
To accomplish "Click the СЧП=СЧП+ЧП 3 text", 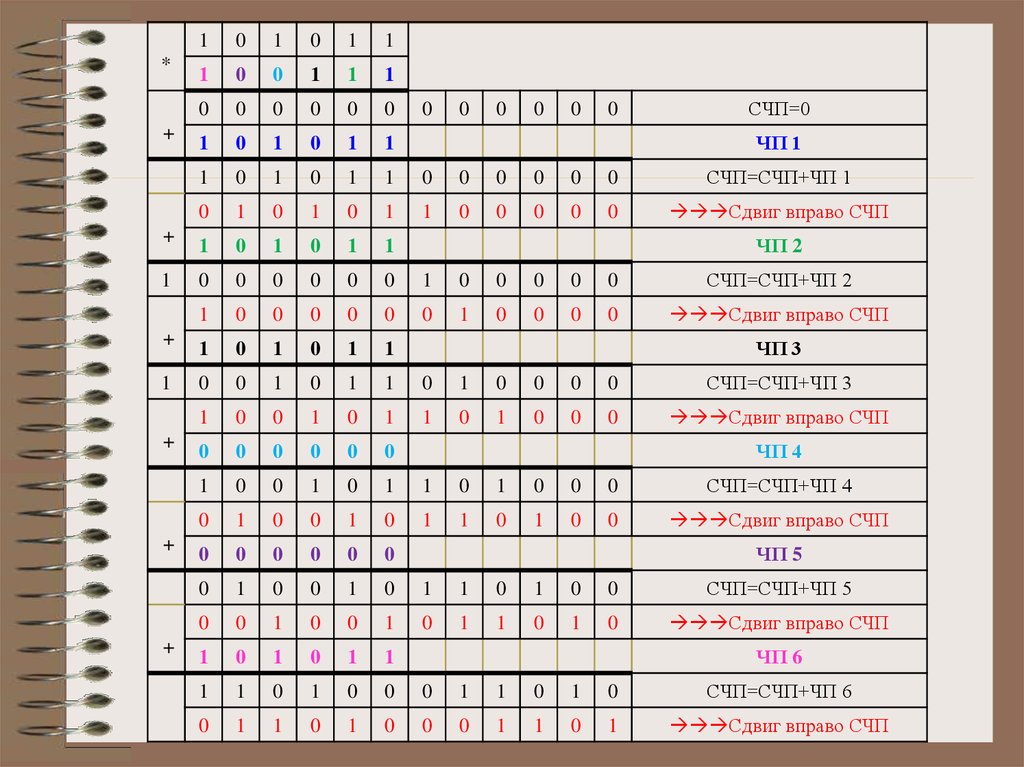I will click(778, 383).
